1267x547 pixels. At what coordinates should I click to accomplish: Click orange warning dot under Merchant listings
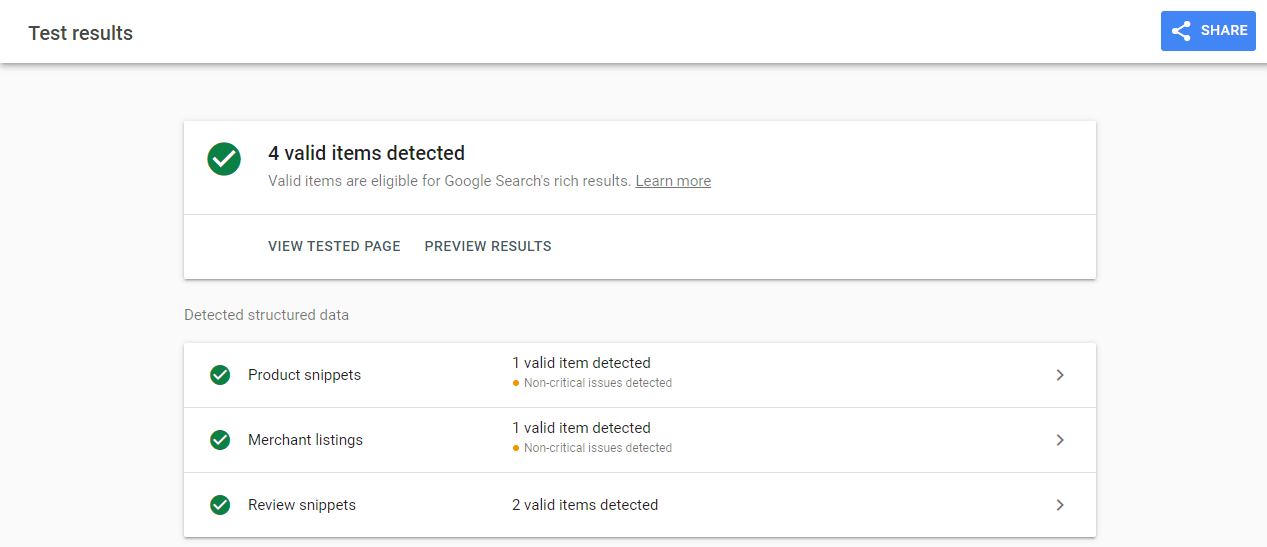516,448
